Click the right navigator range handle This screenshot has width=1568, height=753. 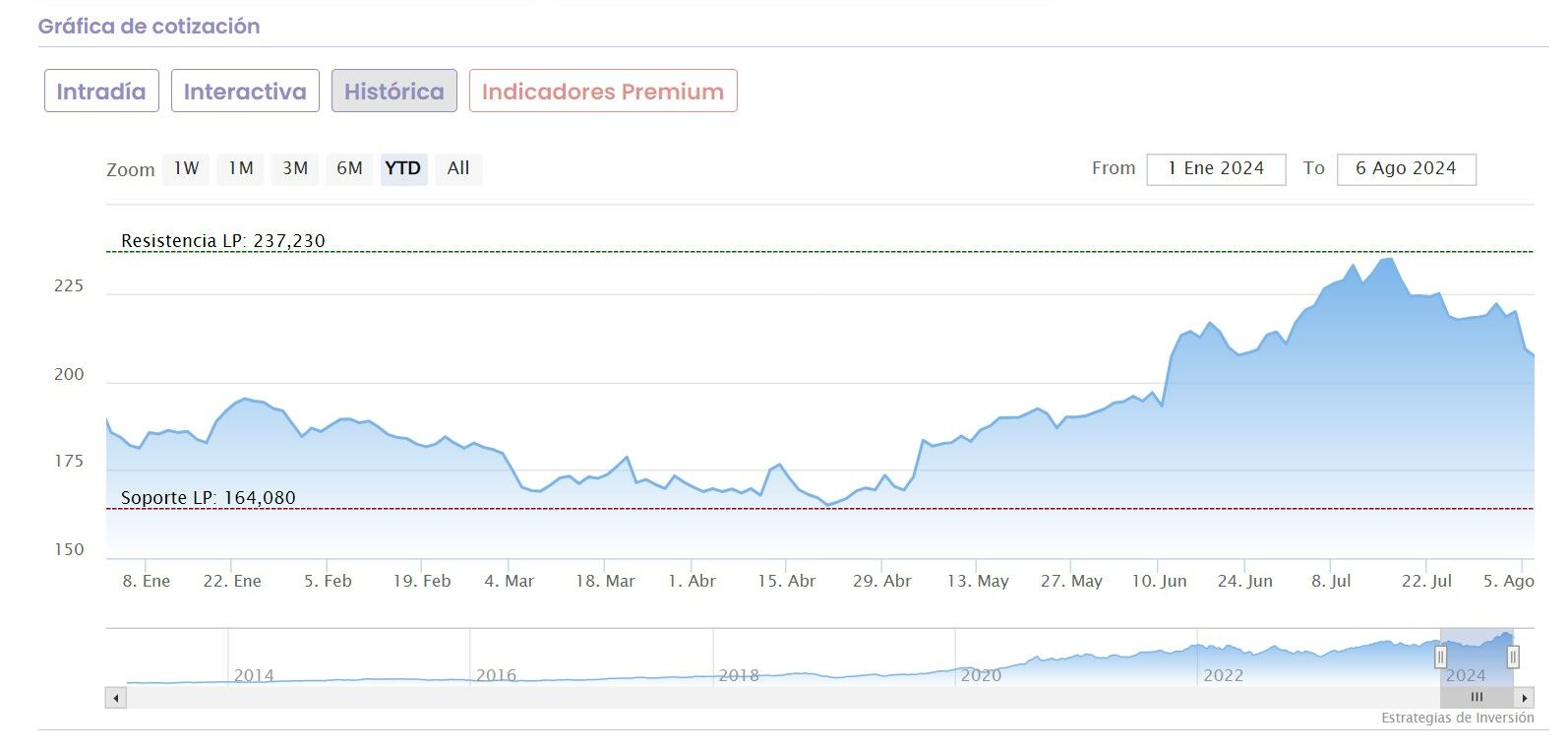pos(1513,657)
